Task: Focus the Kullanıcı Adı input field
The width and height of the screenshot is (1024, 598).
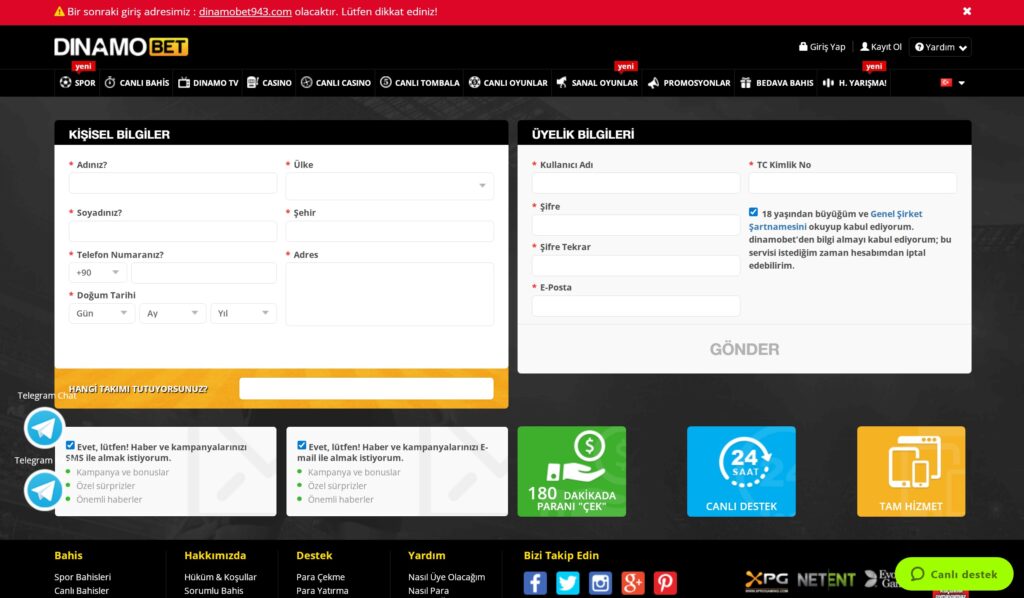Action: tap(636, 183)
